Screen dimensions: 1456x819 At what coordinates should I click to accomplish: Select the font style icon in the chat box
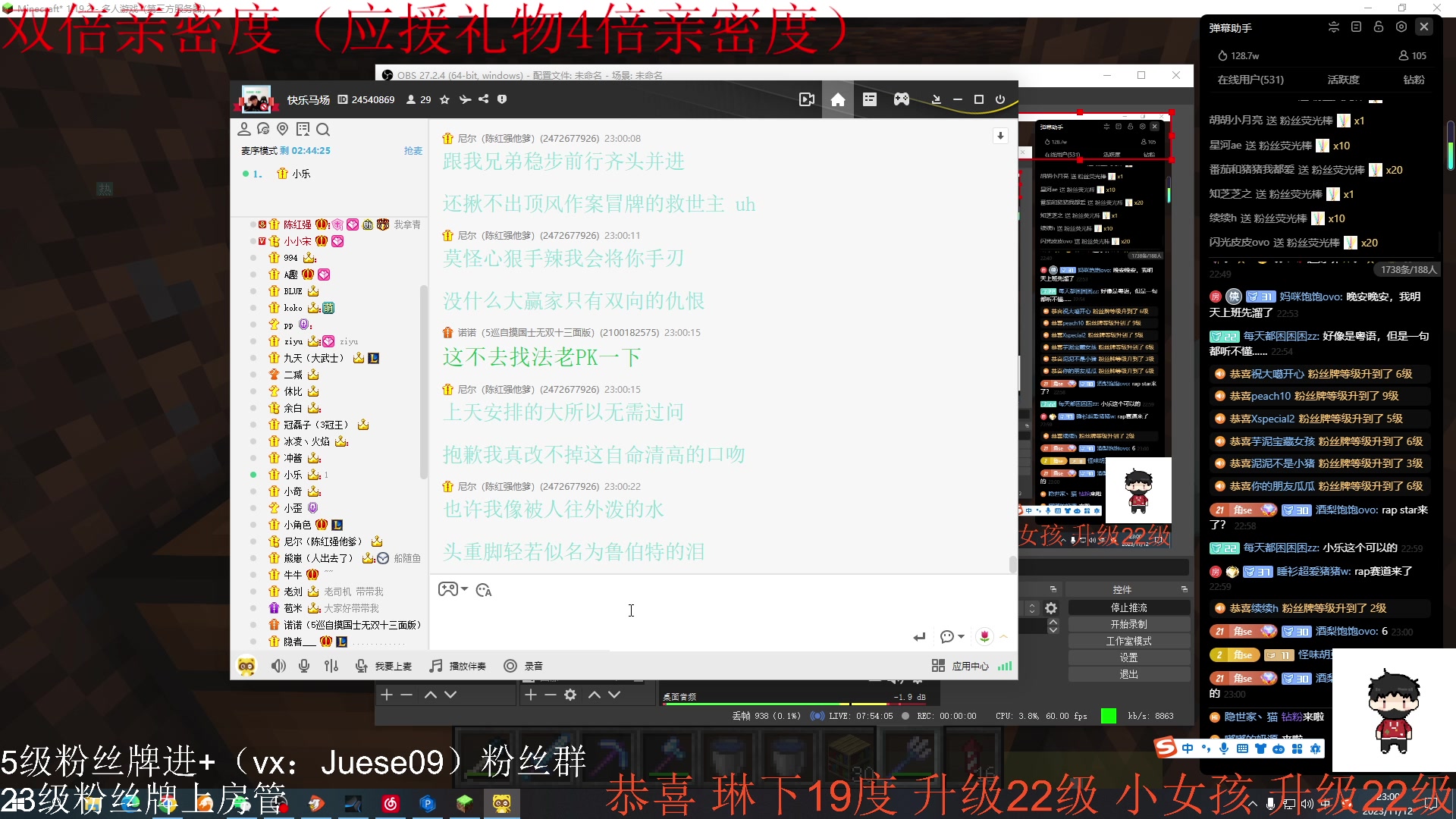point(484,590)
